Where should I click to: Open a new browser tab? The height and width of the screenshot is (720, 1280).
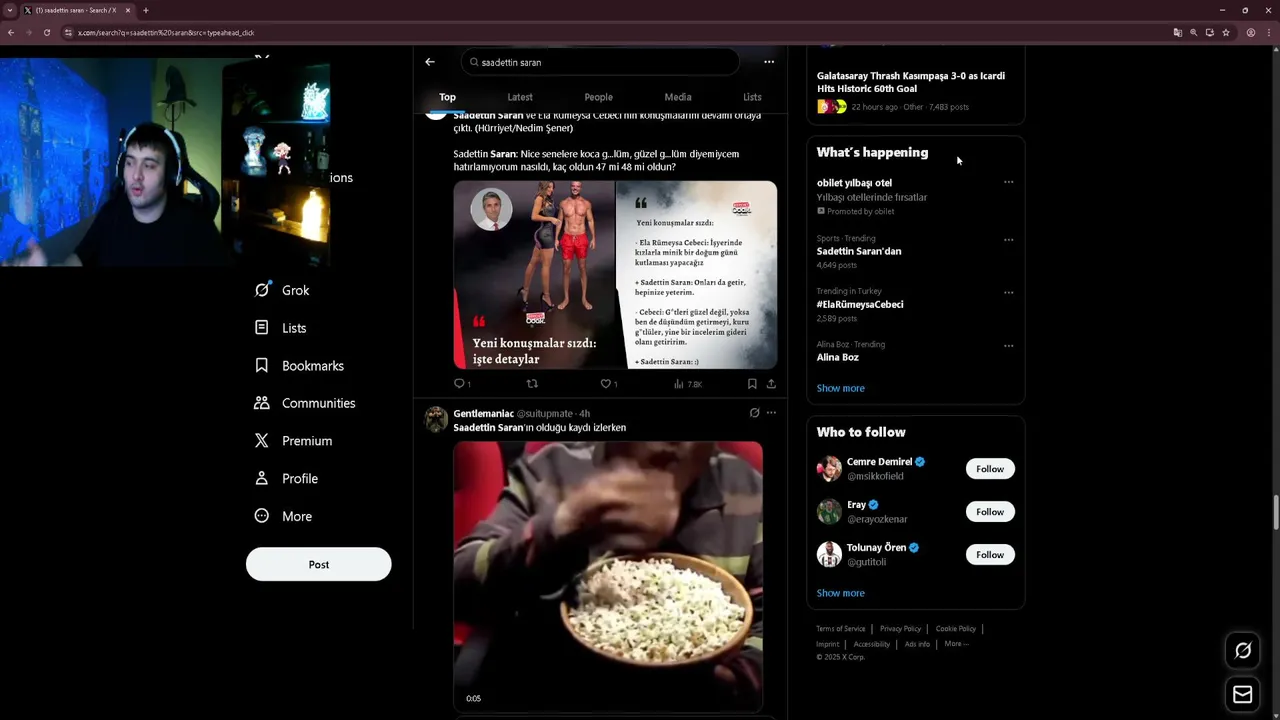[146, 10]
